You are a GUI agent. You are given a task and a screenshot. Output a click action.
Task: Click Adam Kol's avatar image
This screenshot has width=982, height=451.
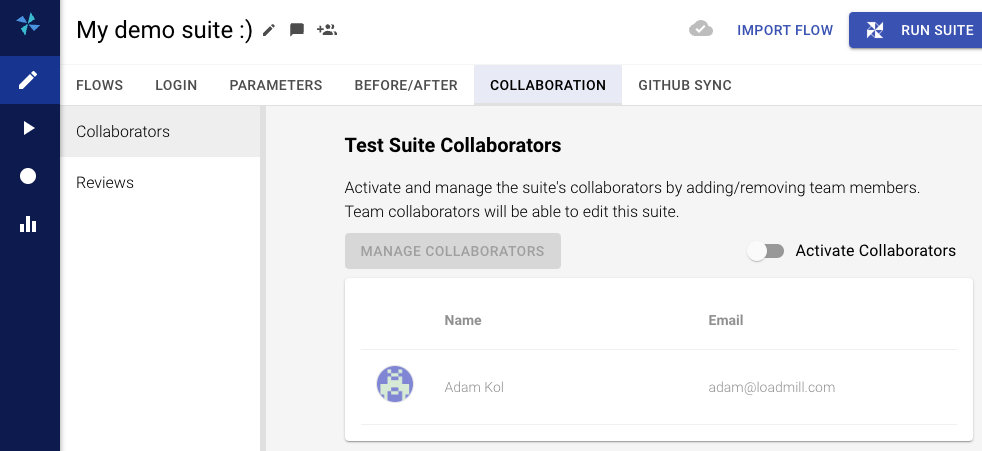395,385
